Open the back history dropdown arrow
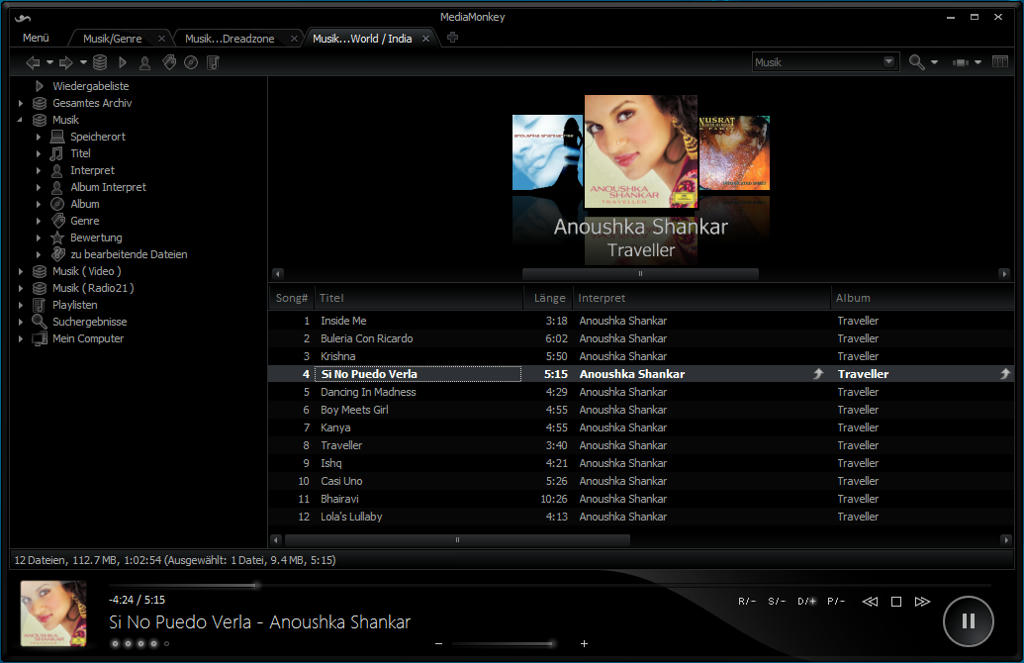Viewport: 1024px width, 663px height. point(49,63)
